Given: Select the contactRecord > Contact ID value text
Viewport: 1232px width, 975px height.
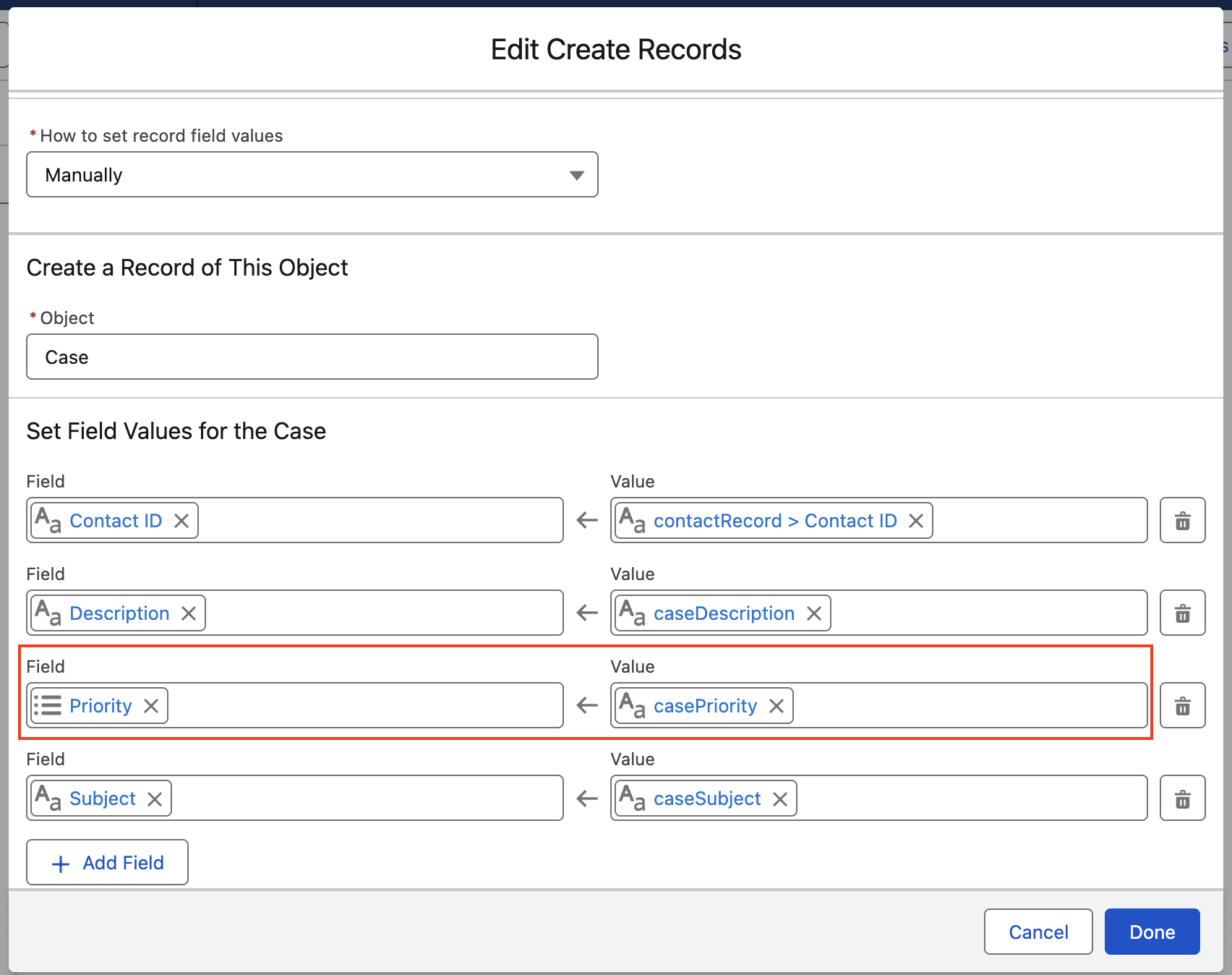Looking at the screenshot, I should pos(775,521).
